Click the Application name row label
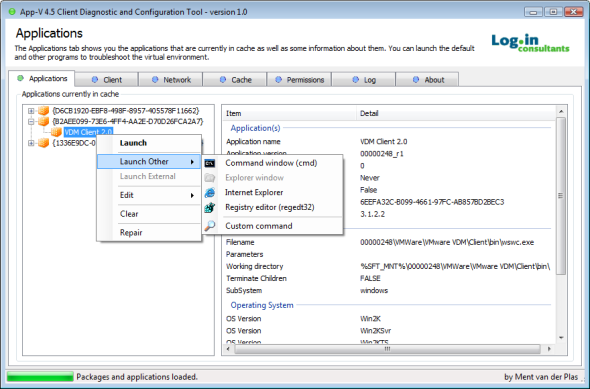This screenshot has height=389, width=590. coord(253,142)
